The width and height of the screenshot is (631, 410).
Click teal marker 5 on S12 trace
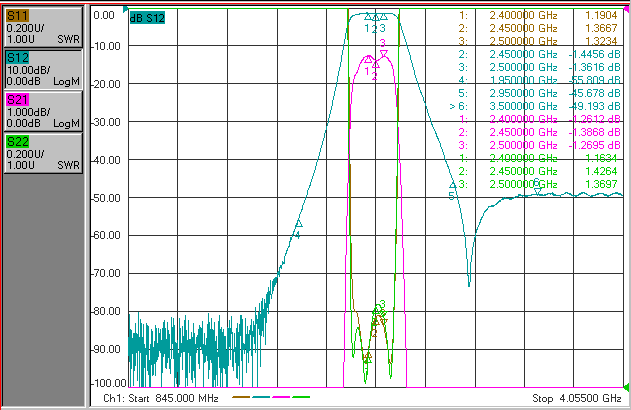tap(453, 185)
